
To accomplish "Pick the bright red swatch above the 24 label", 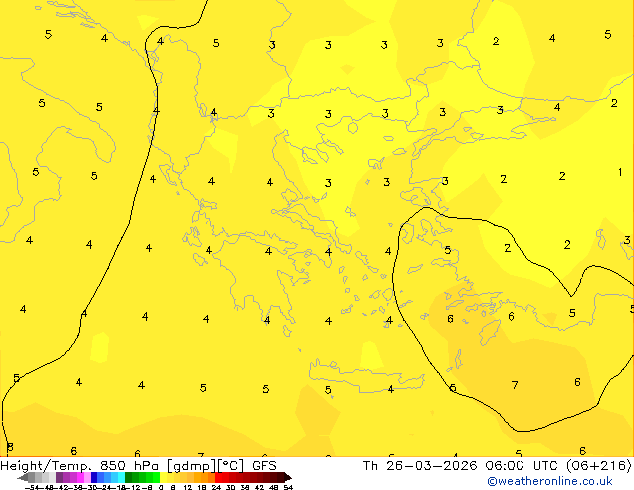I will [x=218, y=477].
